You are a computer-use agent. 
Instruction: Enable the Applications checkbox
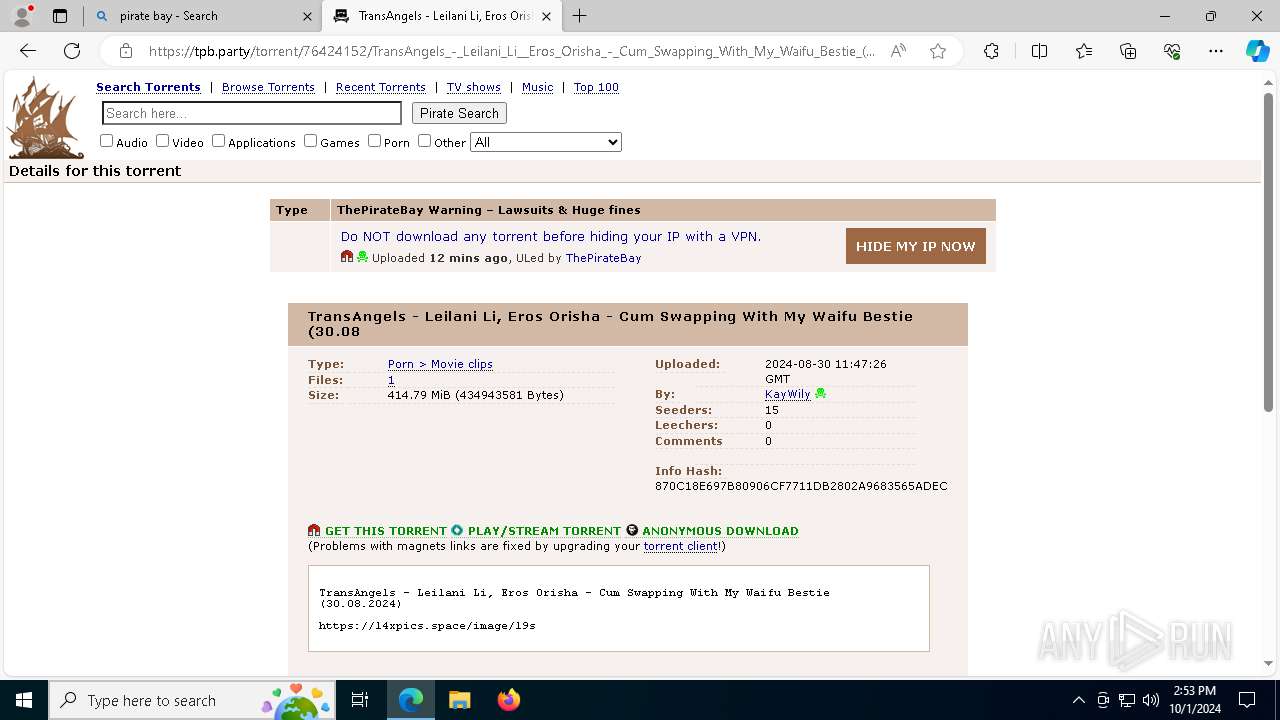pos(218,141)
